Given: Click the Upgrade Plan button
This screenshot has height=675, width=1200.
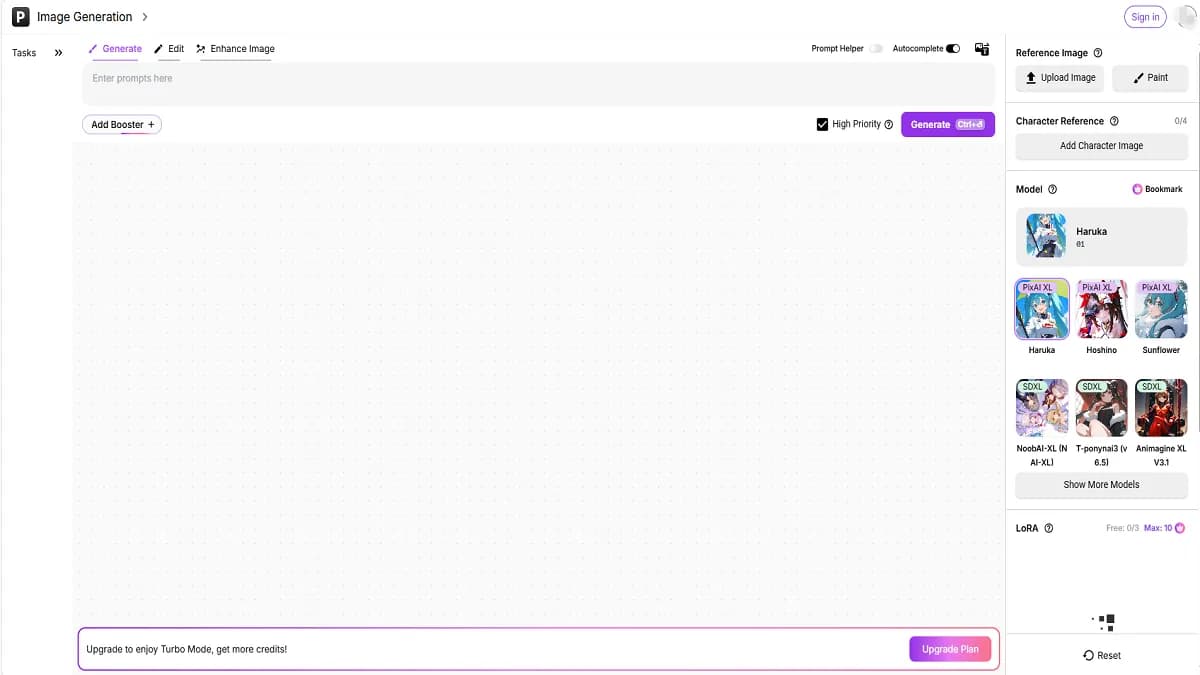Looking at the screenshot, I should (949, 649).
